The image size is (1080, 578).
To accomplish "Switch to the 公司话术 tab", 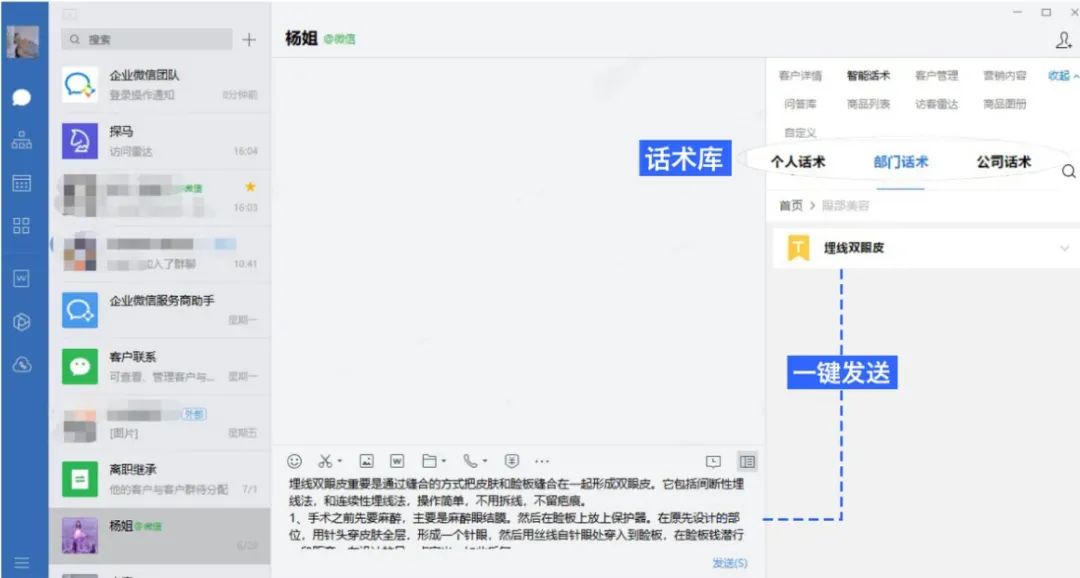I will click(1003, 162).
